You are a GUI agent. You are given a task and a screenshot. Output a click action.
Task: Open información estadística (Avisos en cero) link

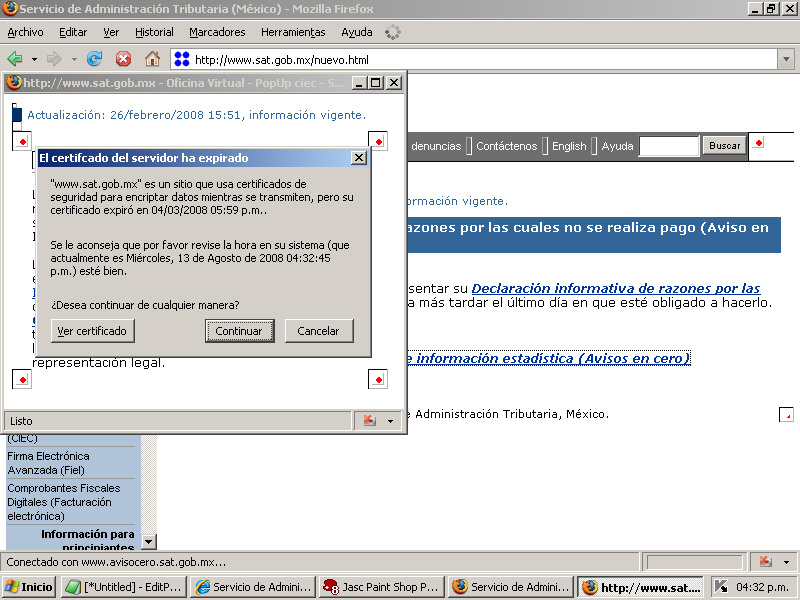pyautogui.click(x=549, y=358)
